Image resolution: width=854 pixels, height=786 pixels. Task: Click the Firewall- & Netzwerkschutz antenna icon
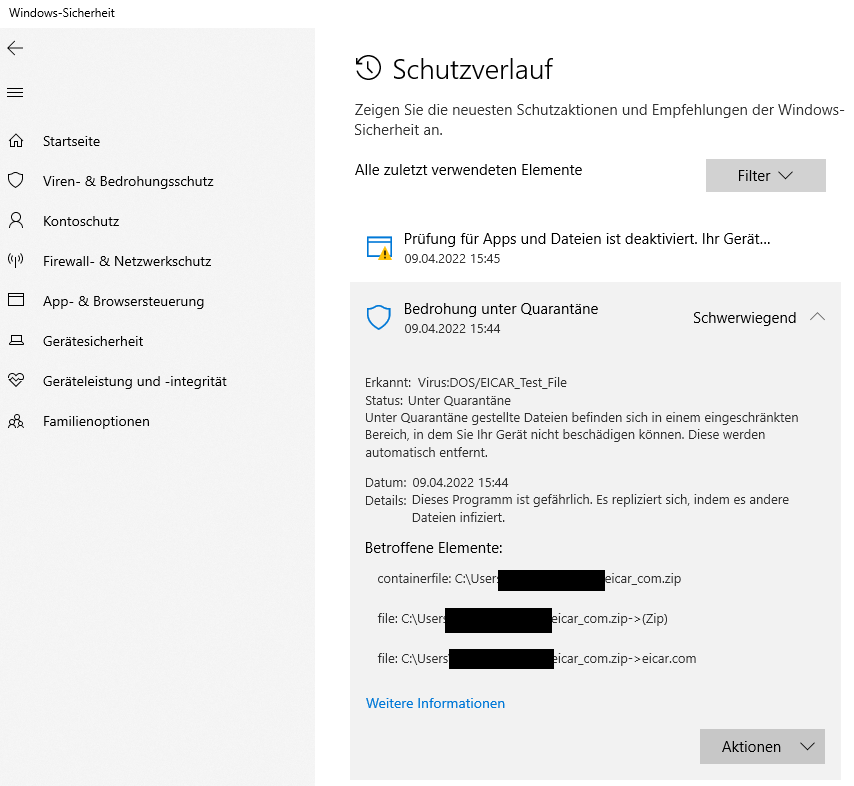(15, 261)
